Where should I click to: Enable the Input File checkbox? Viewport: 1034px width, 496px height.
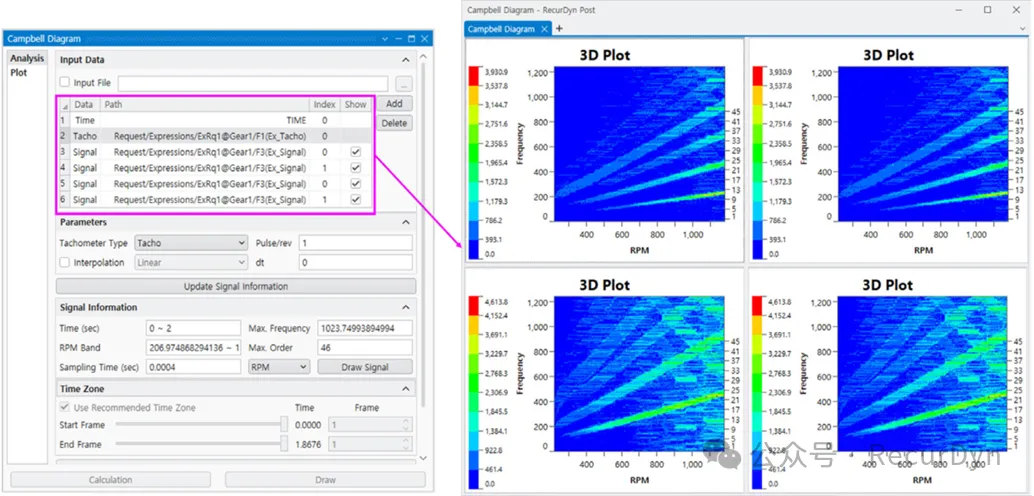[x=65, y=83]
